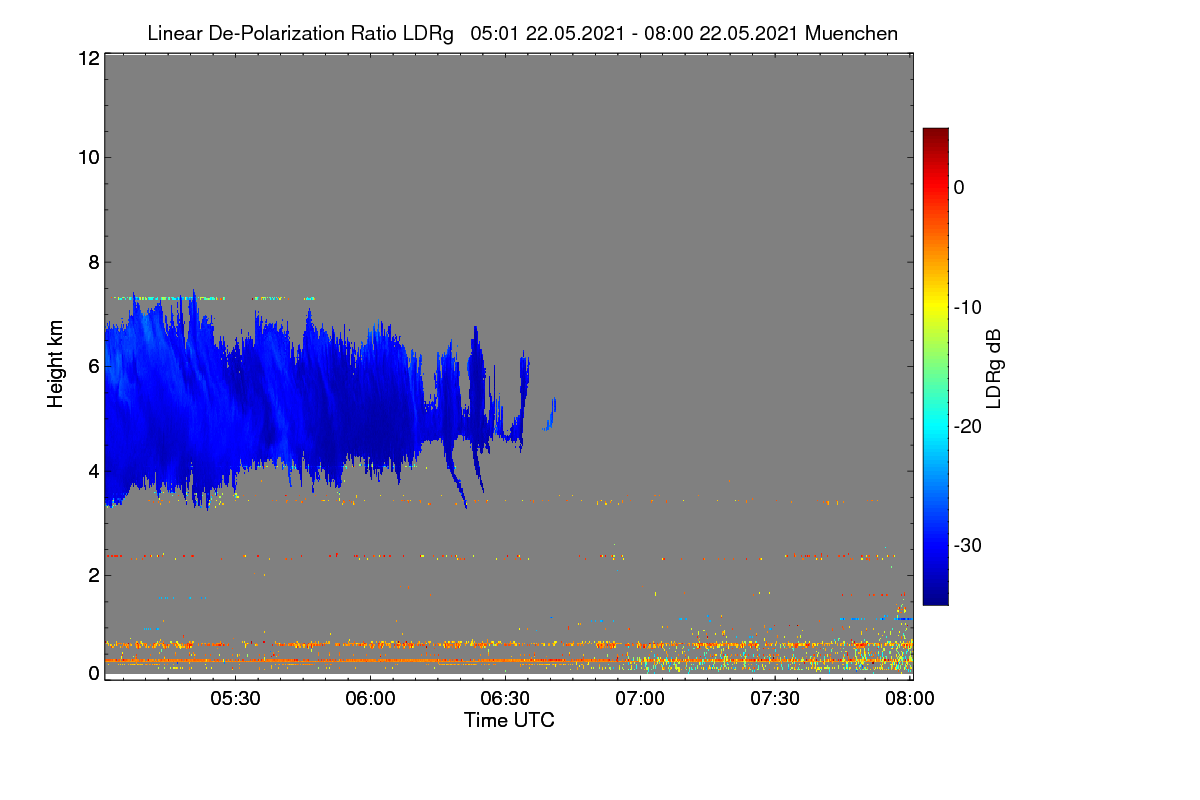Click the 'Muenchen' location label in title

pyautogui.click(x=851, y=34)
